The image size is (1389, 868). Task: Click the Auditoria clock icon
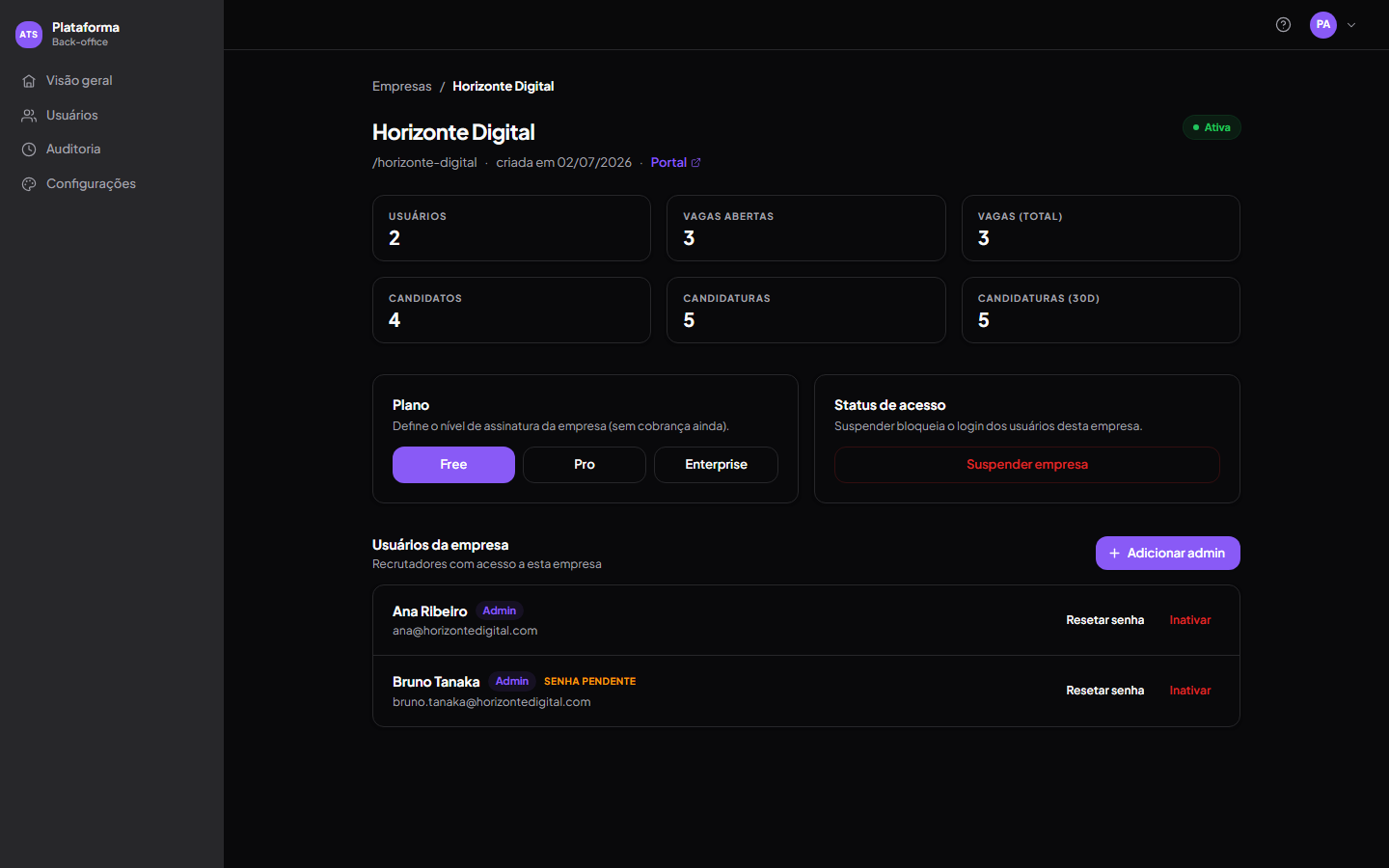[29, 149]
